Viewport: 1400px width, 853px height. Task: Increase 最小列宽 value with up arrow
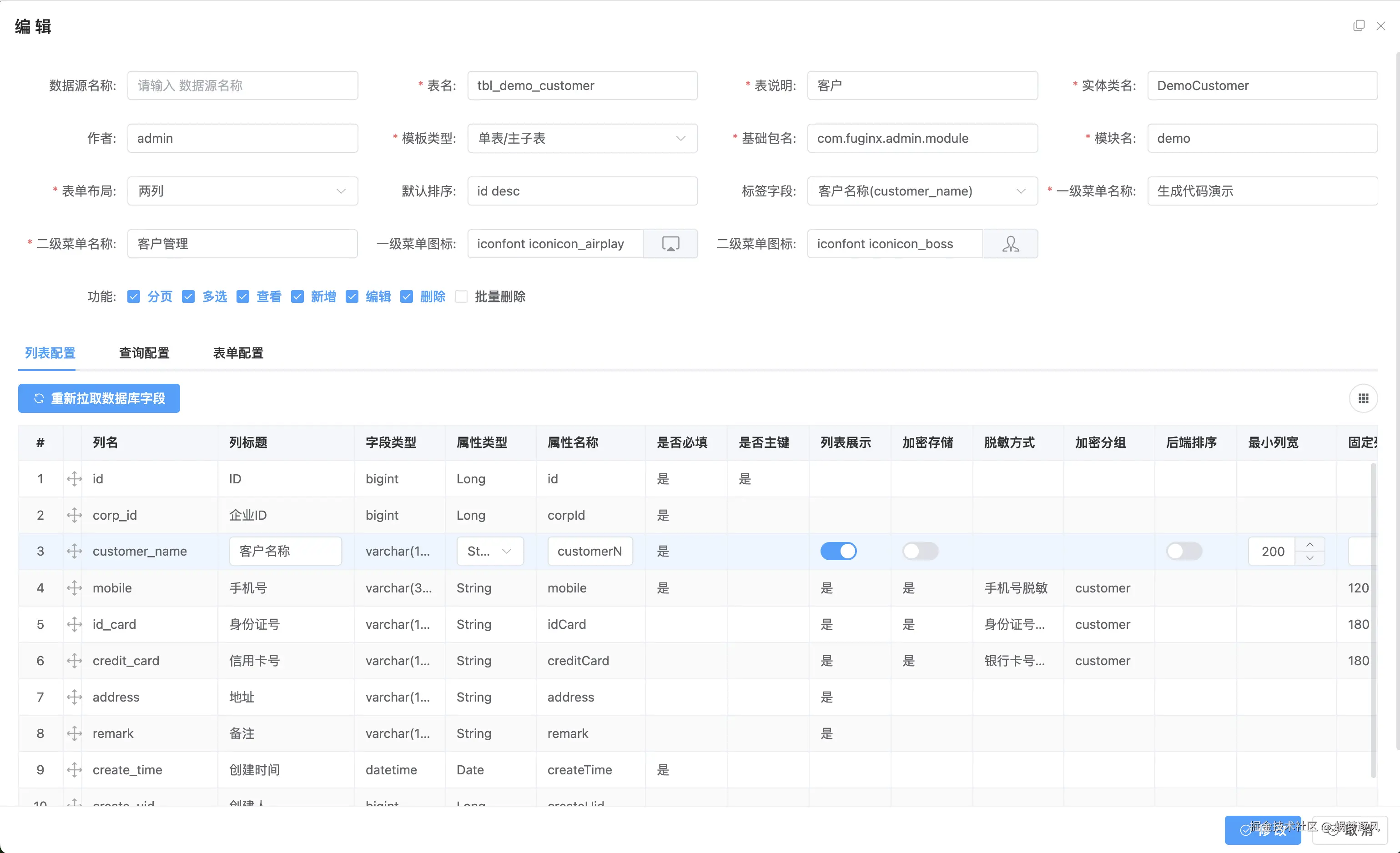pyautogui.click(x=1309, y=544)
